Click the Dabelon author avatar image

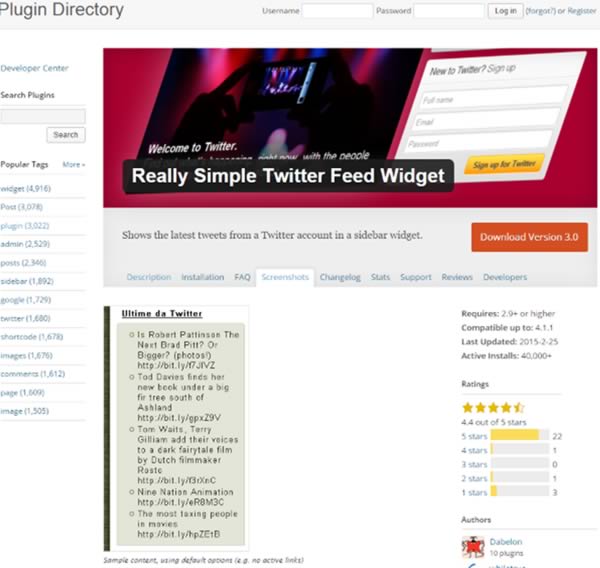473,547
